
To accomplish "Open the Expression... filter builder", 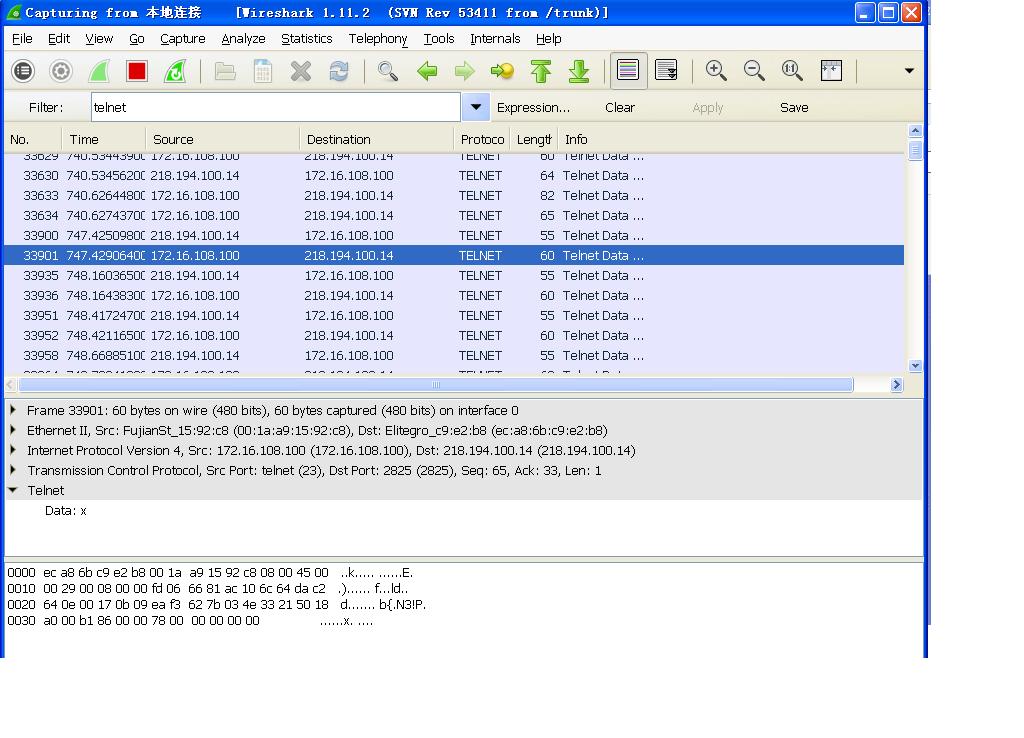I will coord(533,108).
